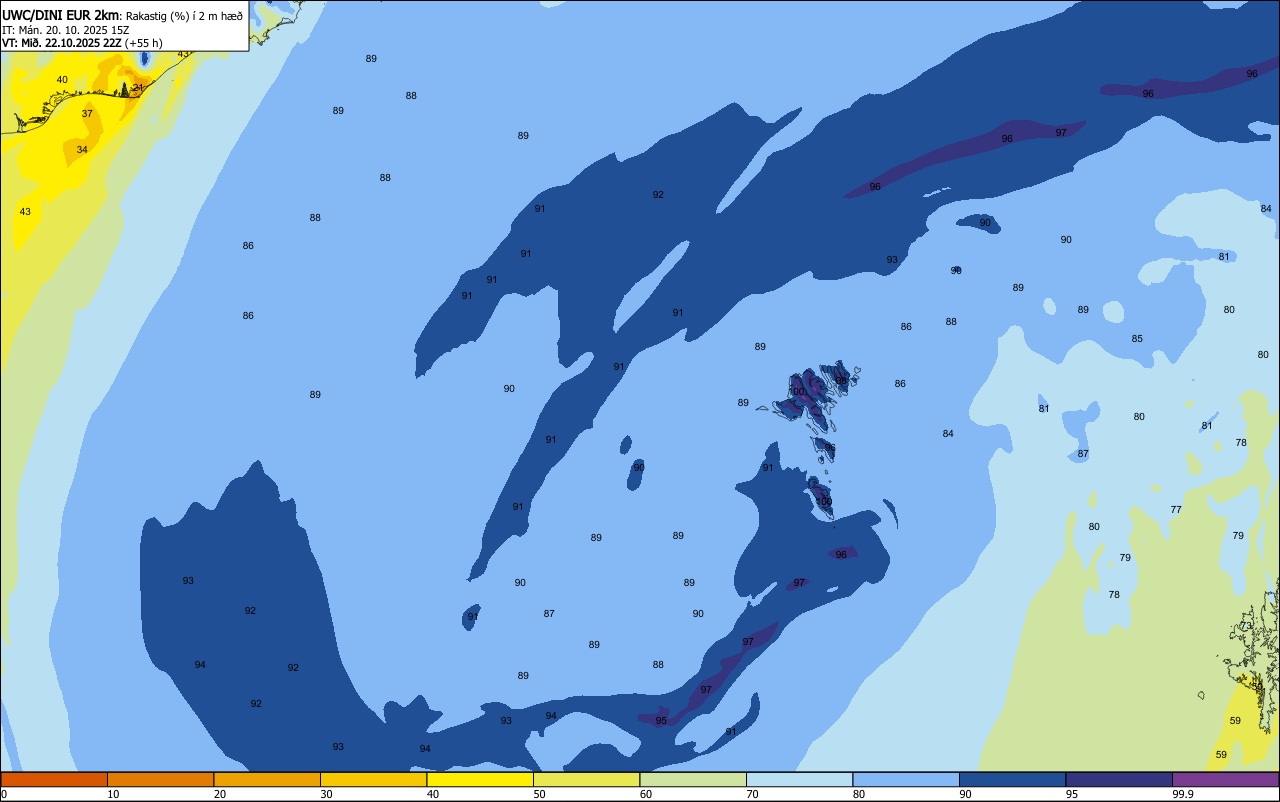The width and height of the screenshot is (1280, 802).
Task: Click the map humidity value 77
Action: click(x=1176, y=510)
